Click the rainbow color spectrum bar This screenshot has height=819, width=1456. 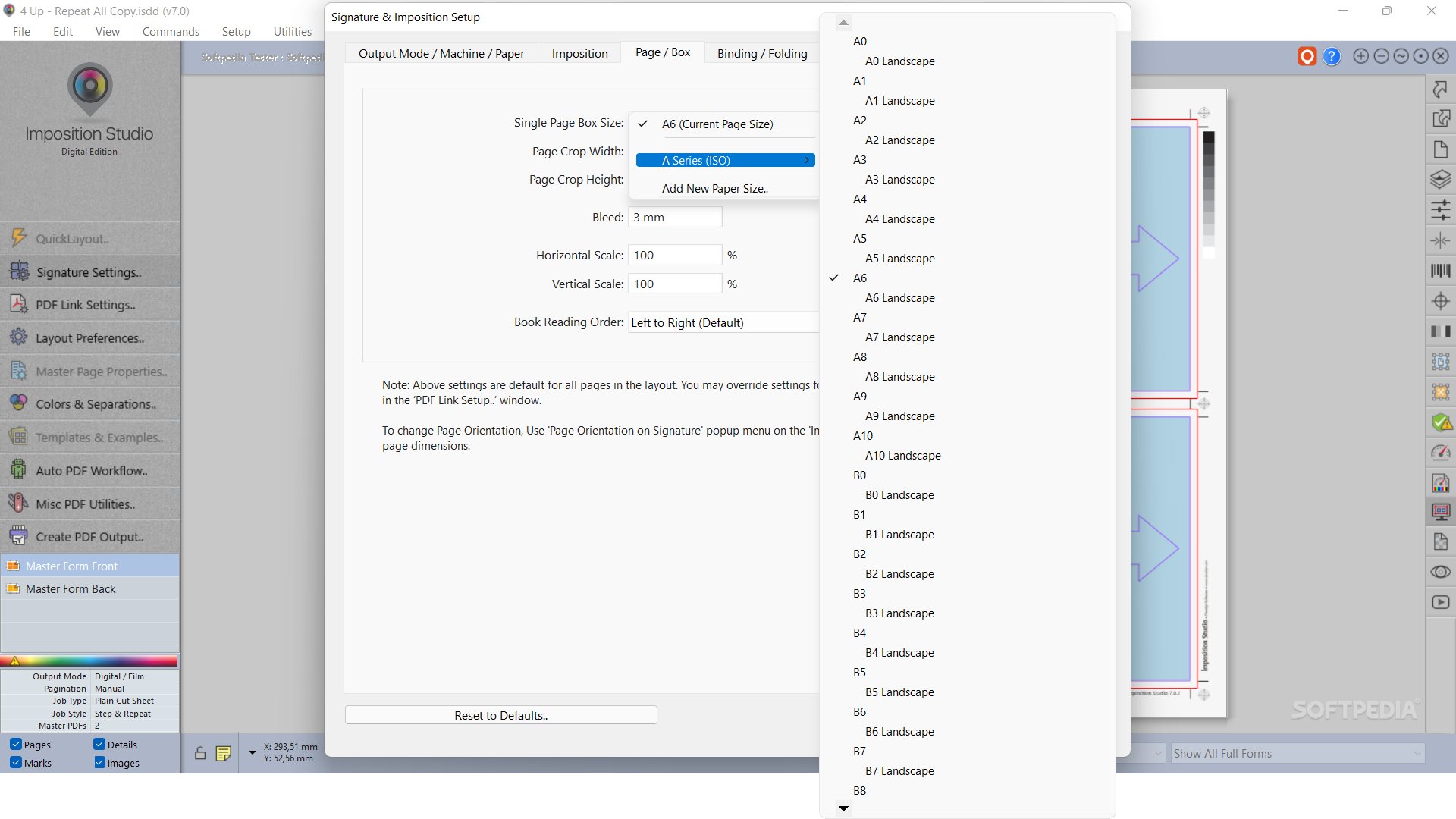90,661
